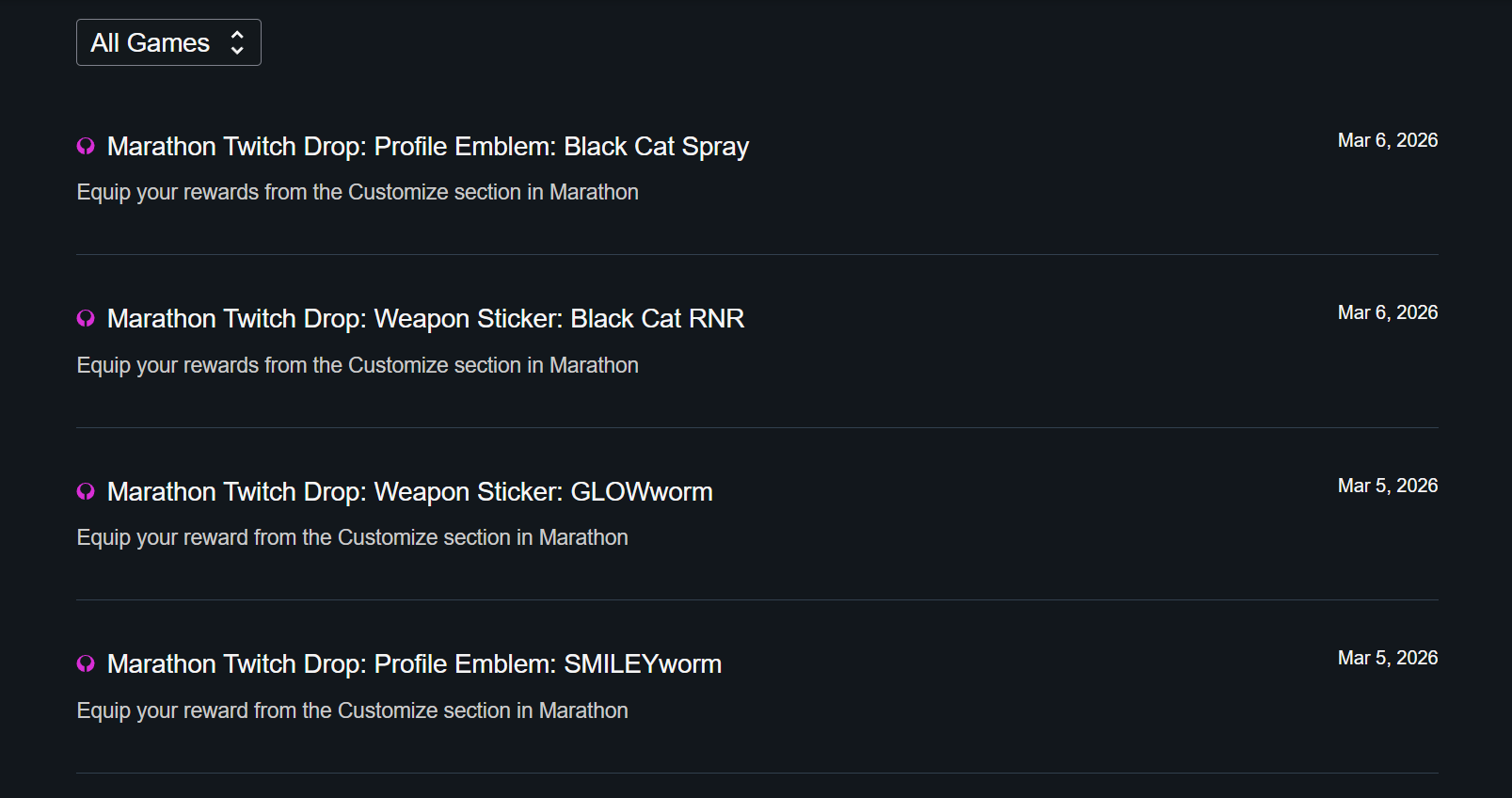Click the Mar 6, 2026 date for Black Cat RNR
This screenshot has height=798, width=1512.
pyautogui.click(x=1387, y=312)
